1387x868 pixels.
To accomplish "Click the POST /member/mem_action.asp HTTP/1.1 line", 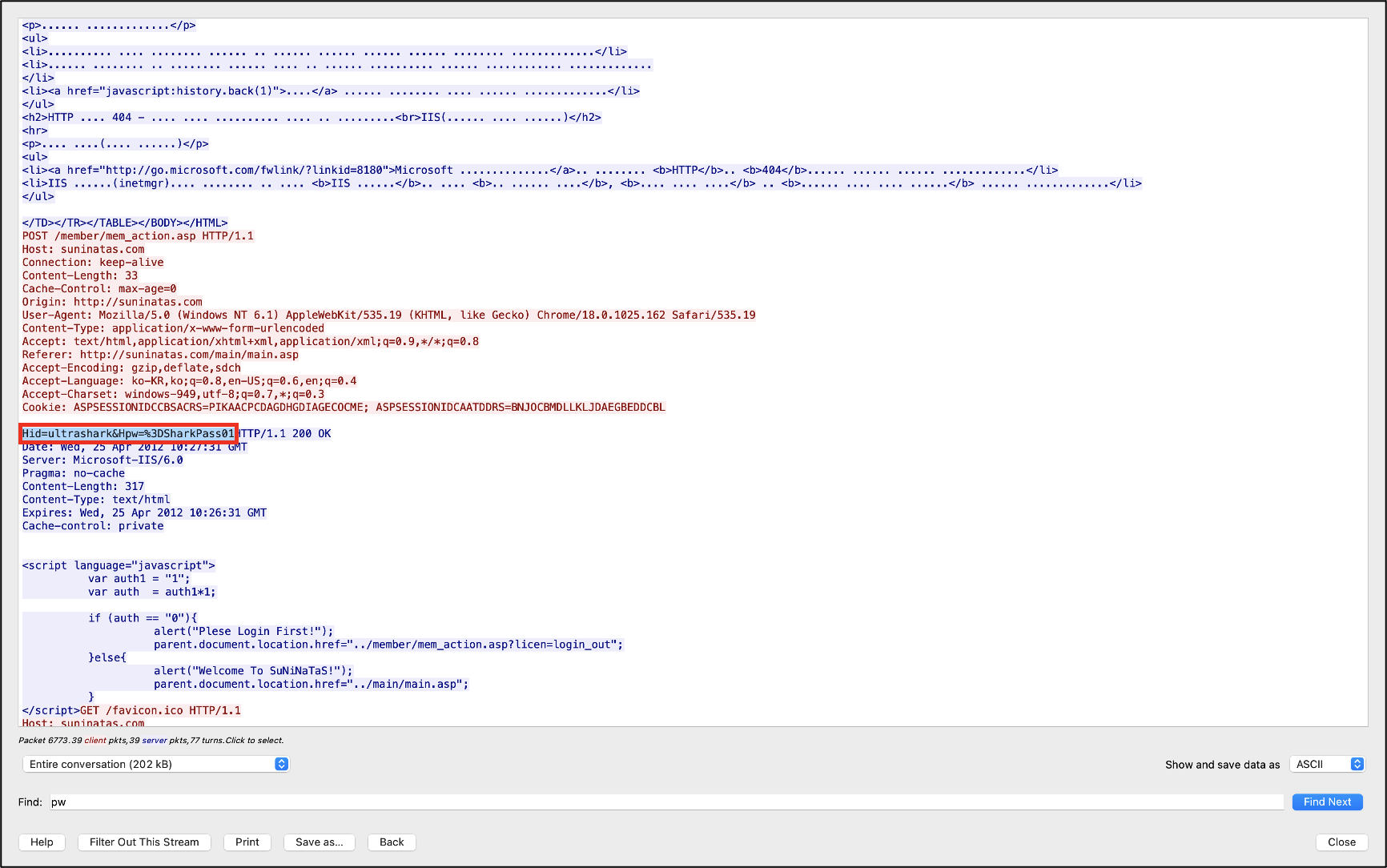I will [x=138, y=235].
